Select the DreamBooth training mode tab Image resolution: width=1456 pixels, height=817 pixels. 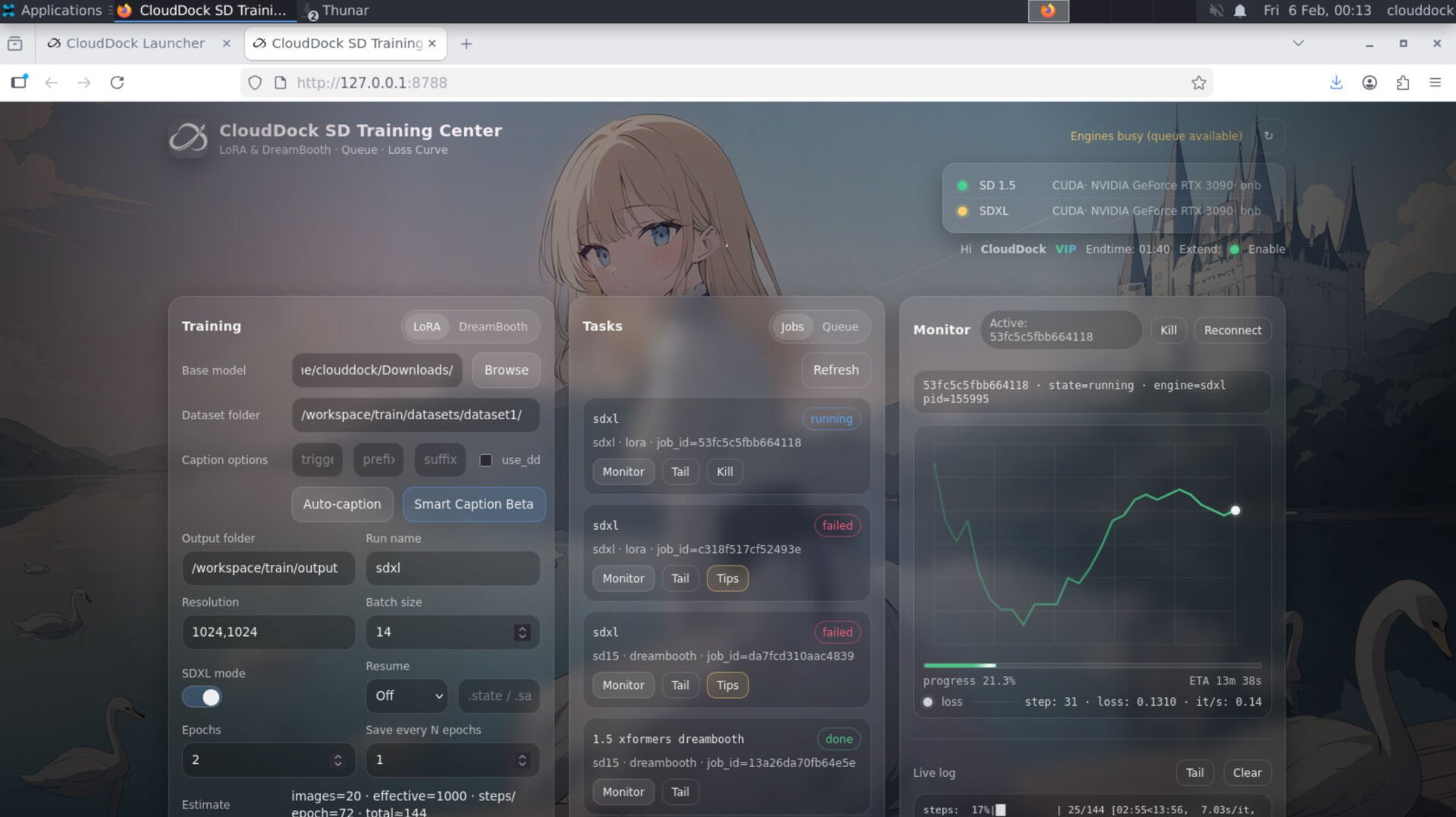[x=494, y=327]
